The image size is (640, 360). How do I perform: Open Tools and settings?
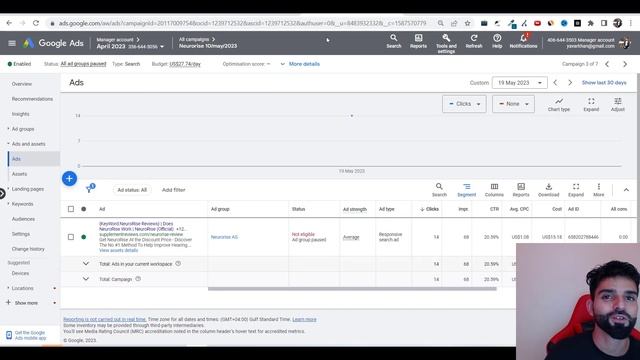[446, 43]
